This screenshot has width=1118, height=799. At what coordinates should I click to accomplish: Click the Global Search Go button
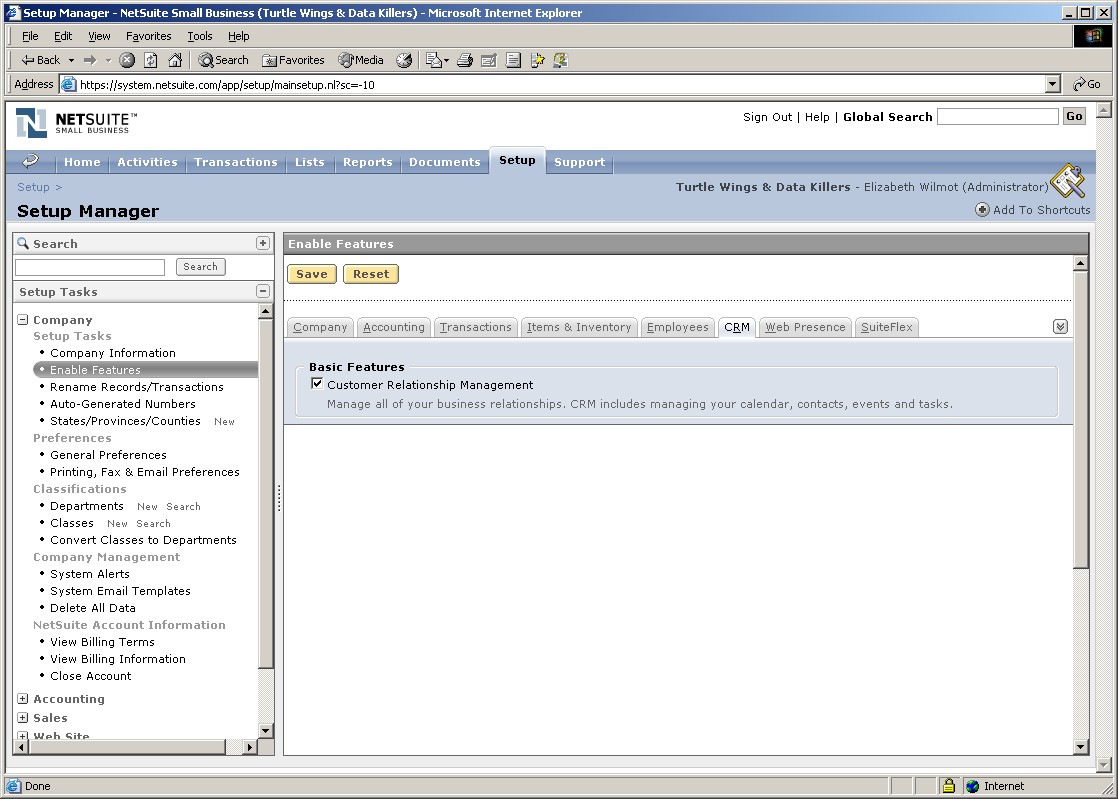pyautogui.click(x=1074, y=116)
